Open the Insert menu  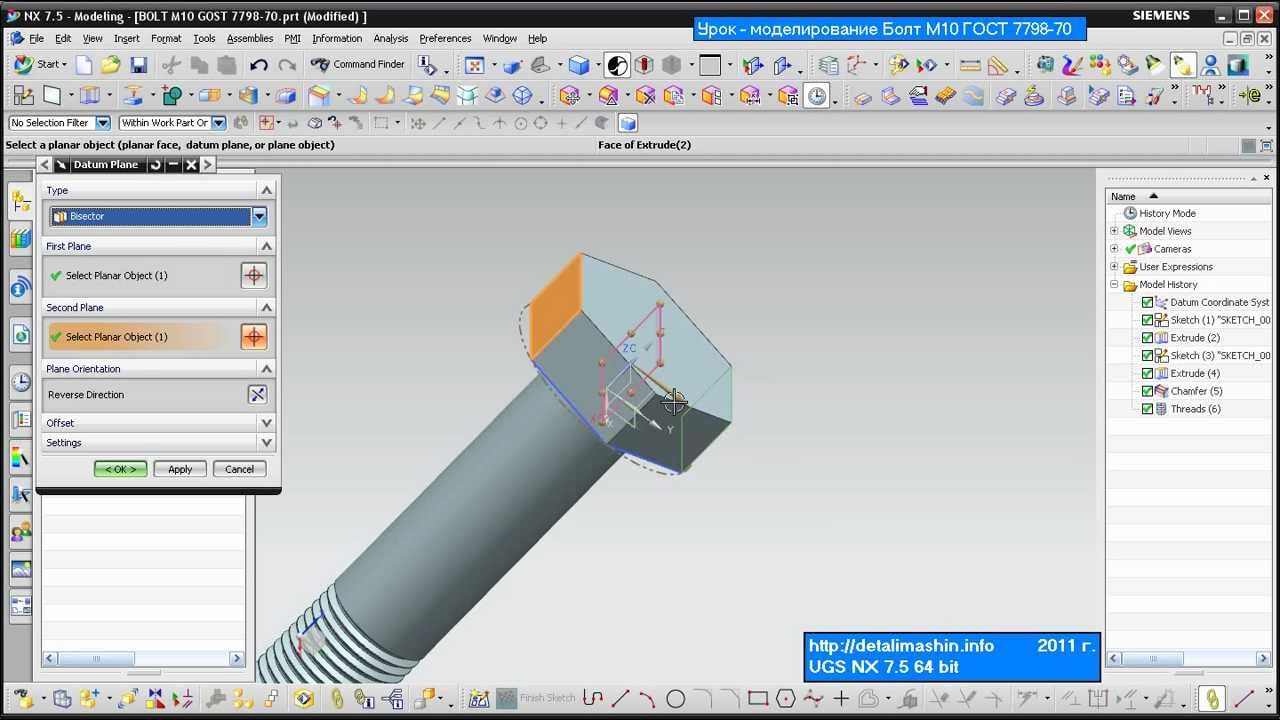[x=126, y=38]
